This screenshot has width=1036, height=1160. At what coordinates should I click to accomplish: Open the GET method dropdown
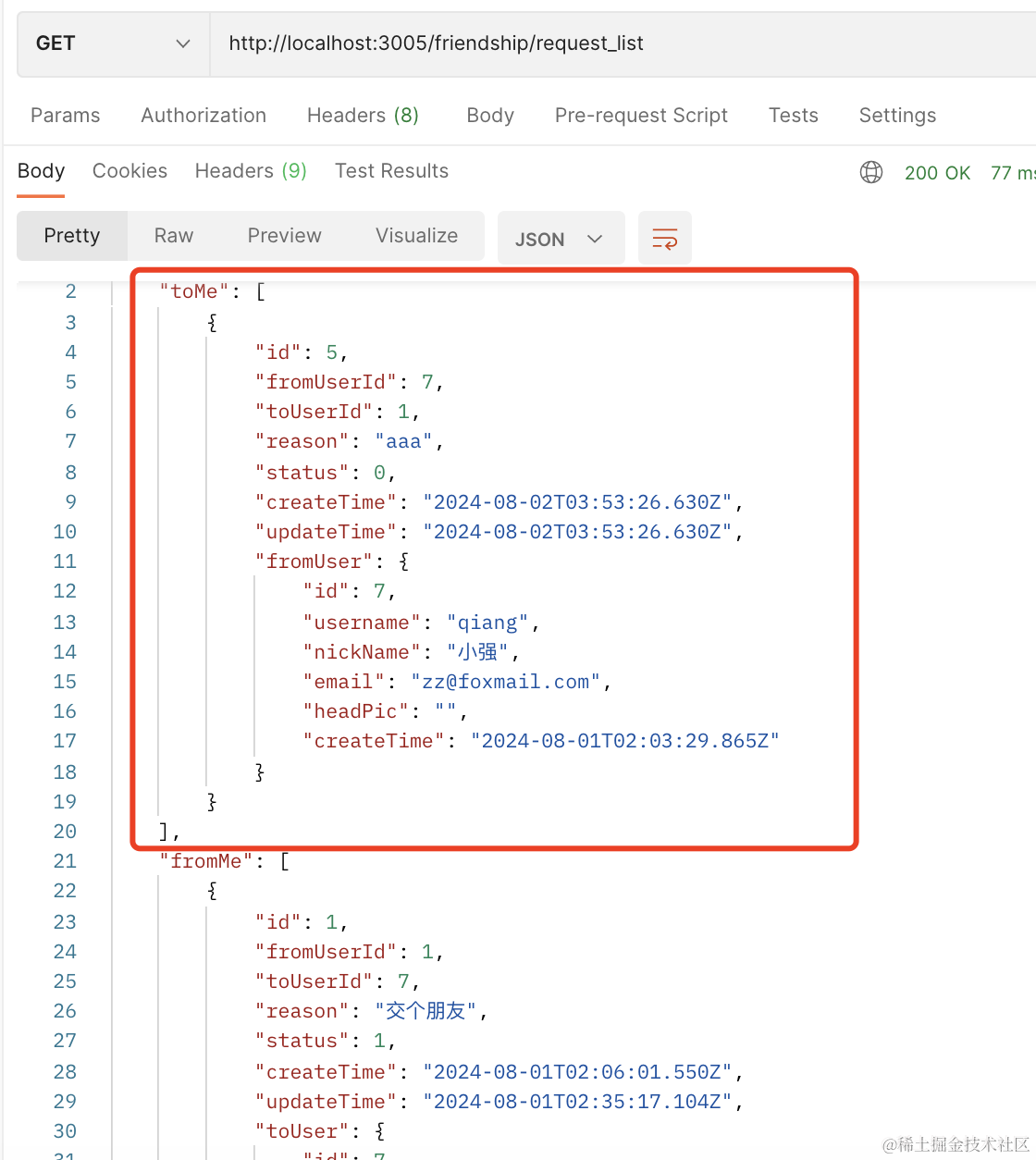(113, 43)
